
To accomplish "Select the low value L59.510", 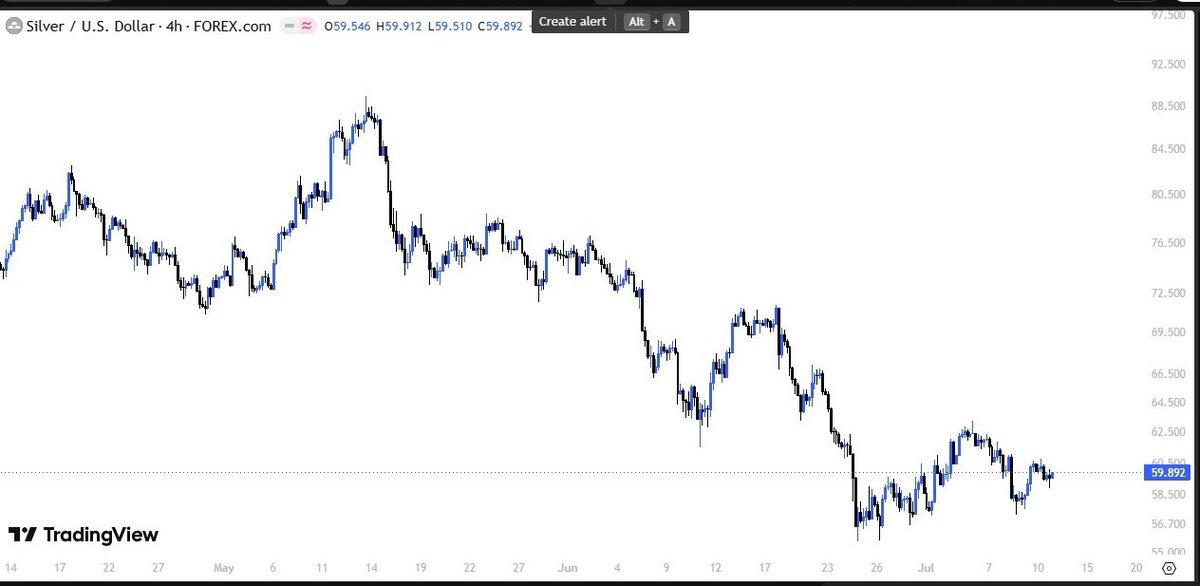I will (452, 26).
